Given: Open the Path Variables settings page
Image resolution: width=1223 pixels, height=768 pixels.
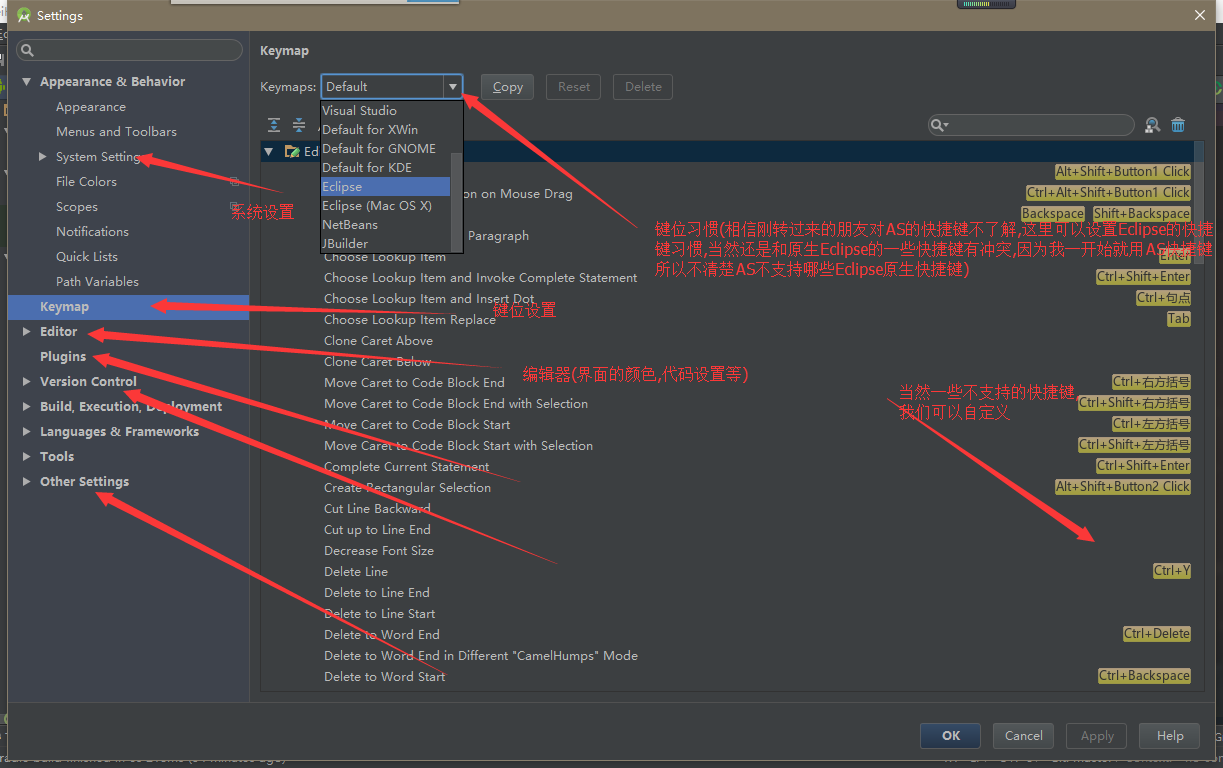Looking at the screenshot, I should (97, 282).
